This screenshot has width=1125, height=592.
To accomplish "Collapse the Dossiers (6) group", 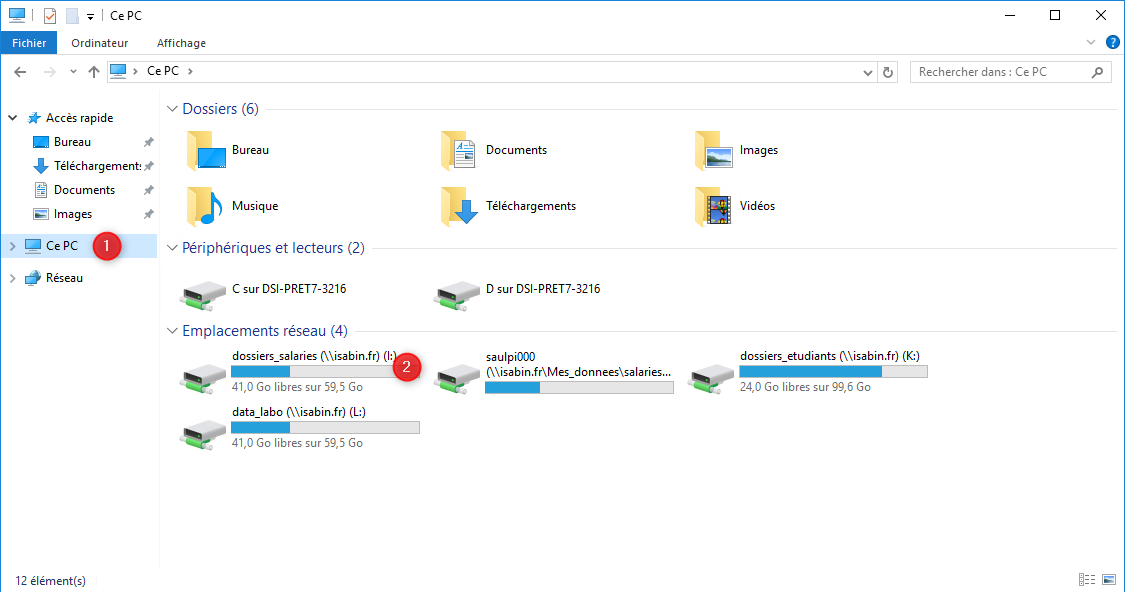I will 172,109.
